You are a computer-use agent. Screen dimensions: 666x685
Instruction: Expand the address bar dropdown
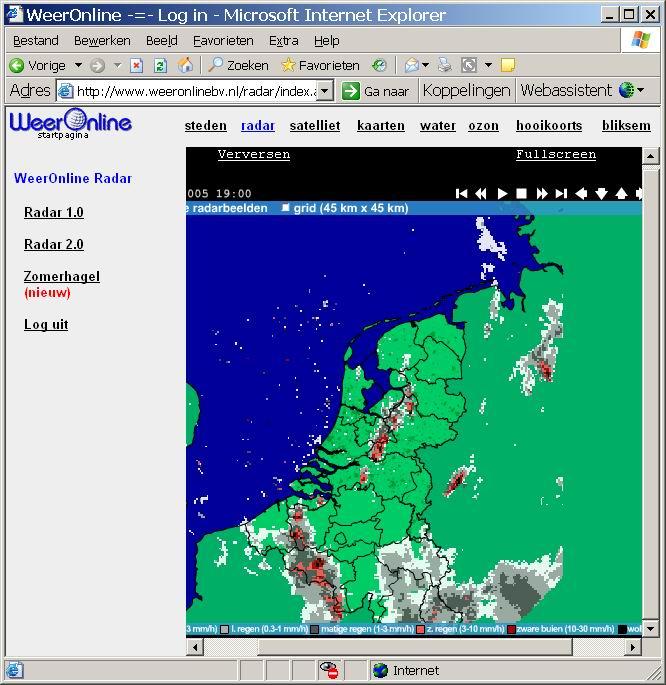tap(324, 91)
